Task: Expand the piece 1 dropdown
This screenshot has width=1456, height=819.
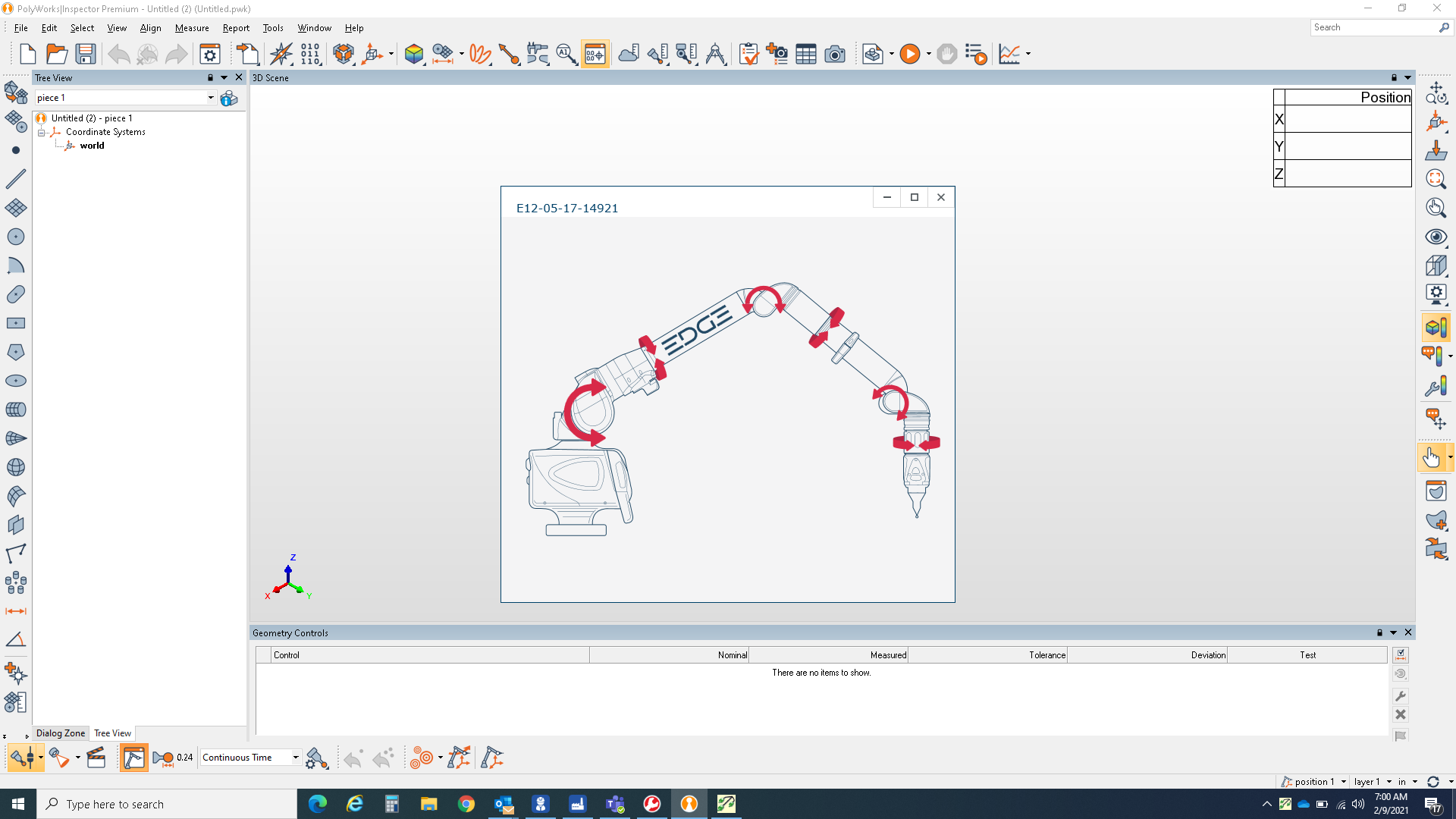Action: (211, 98)
